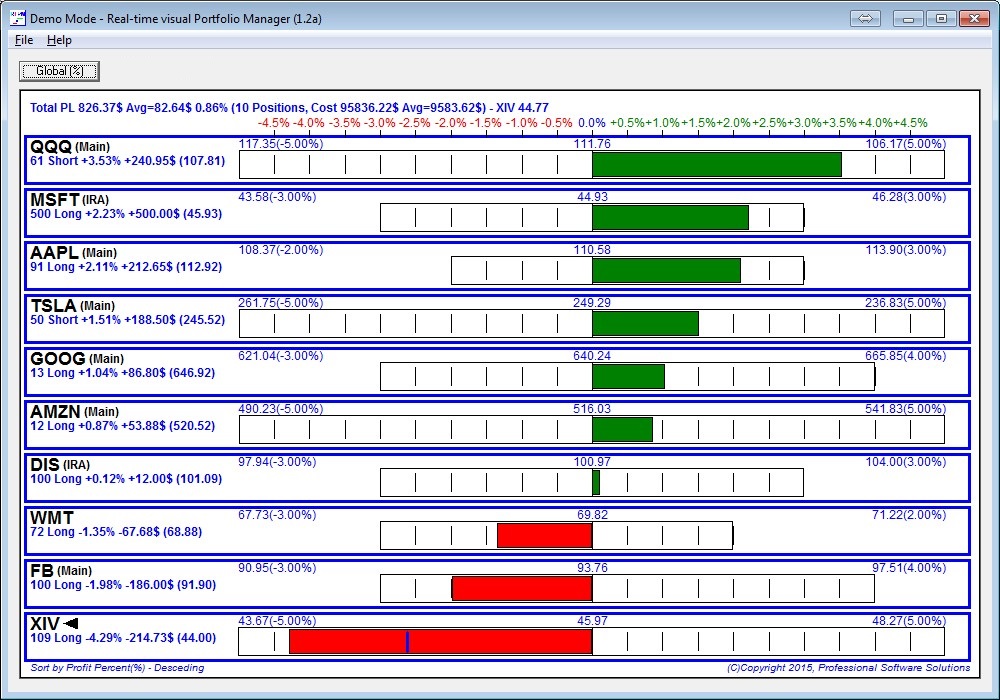1000x700 pixels.
Task: Click the green MSFT profit bar
Action: (670, 217)
